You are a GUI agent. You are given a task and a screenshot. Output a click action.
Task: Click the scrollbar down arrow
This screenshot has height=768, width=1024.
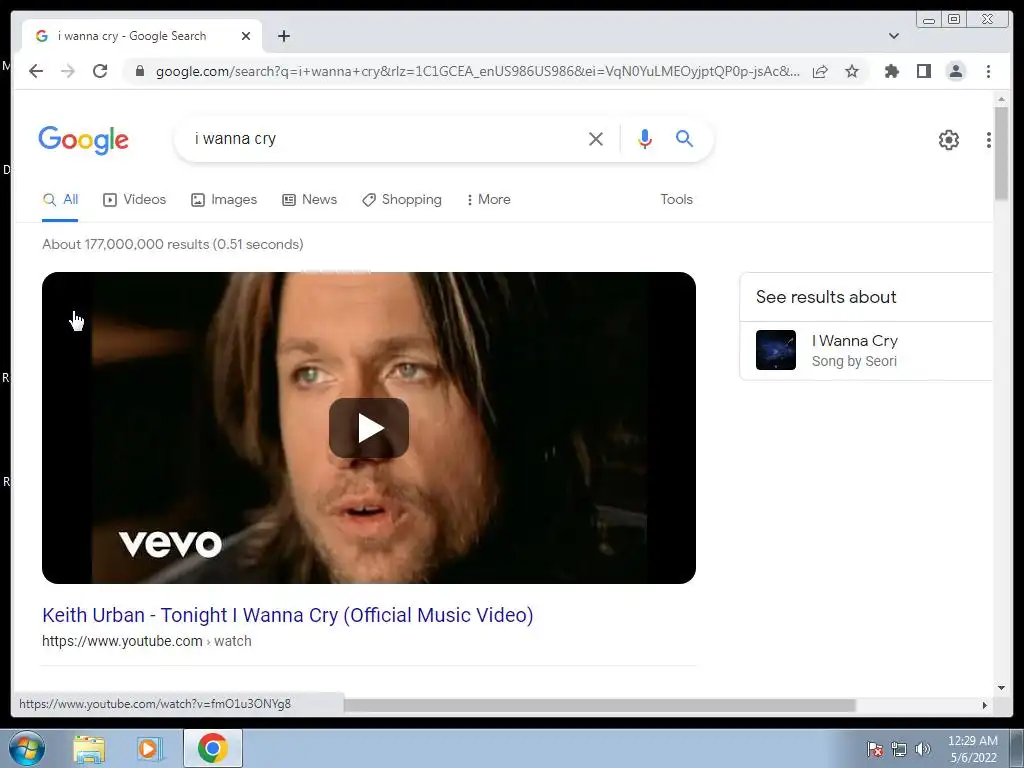pyautogui.click(x=1001, y=687)
